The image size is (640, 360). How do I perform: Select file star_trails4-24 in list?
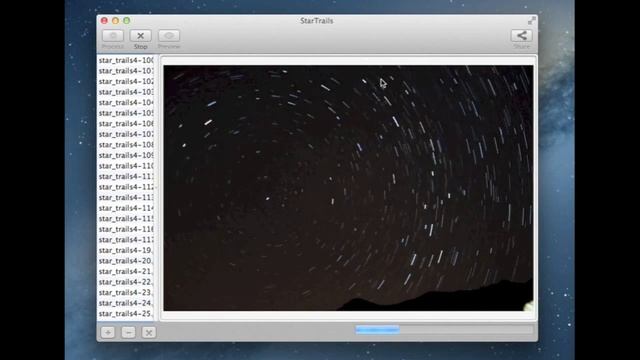pyautogui.click(x=126, y=303)
